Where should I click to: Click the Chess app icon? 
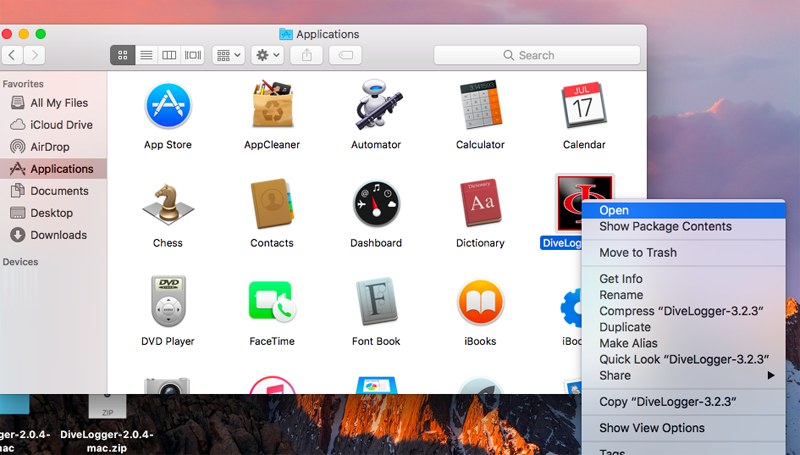coord(168,204)
